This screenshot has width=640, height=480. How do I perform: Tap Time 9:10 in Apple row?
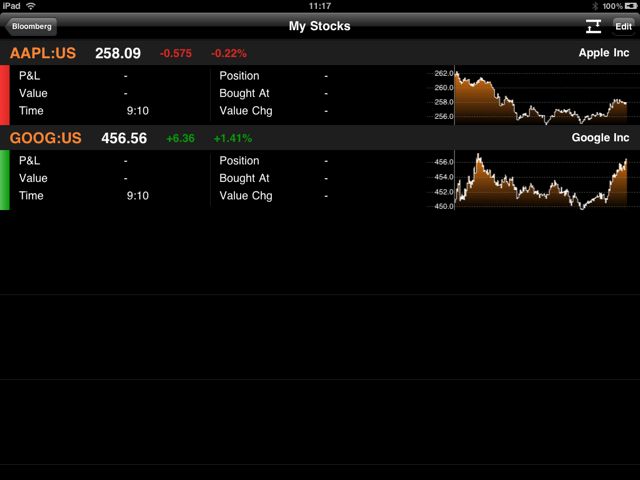coord(84,111)
